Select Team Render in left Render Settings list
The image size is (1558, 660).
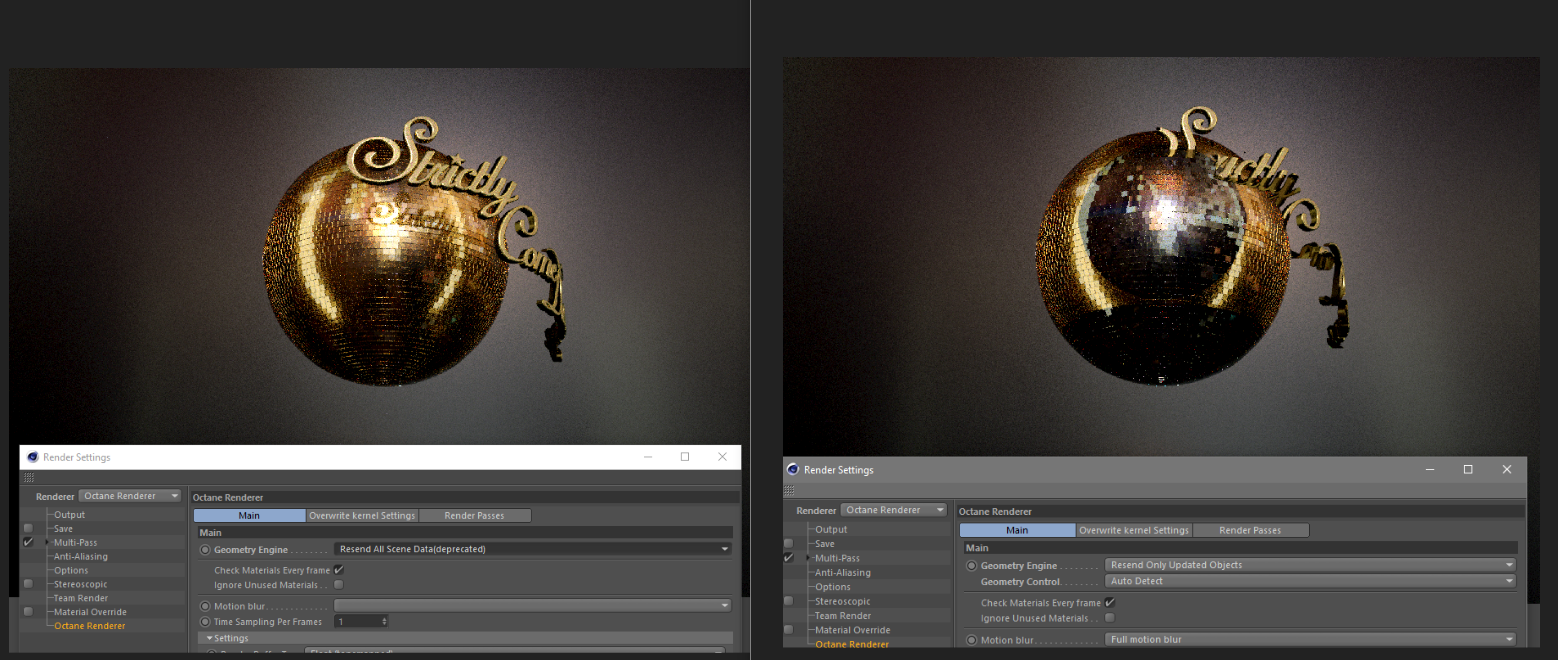[81, 598]
